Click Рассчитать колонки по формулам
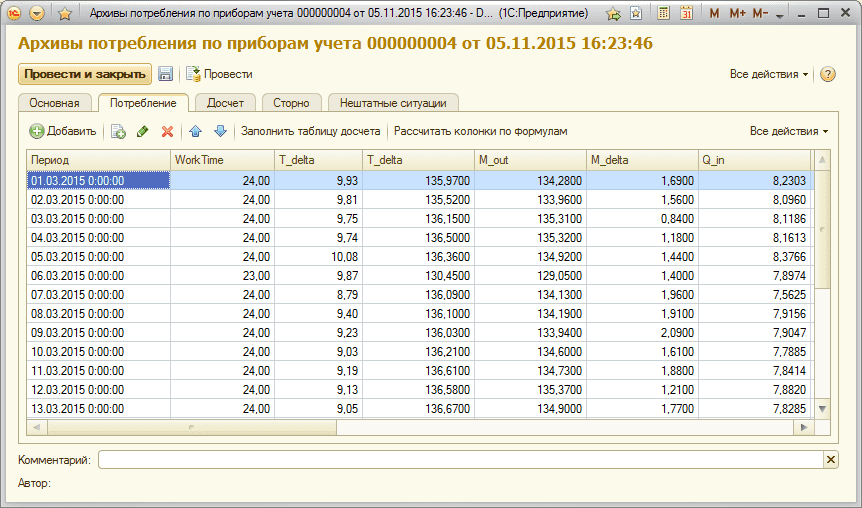 pos(480,131)
